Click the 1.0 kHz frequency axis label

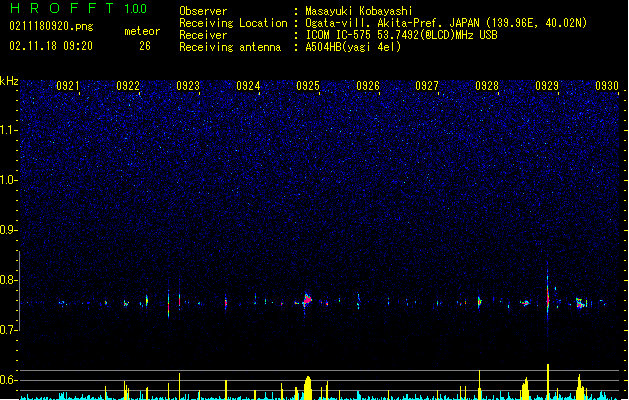point(9,180)
